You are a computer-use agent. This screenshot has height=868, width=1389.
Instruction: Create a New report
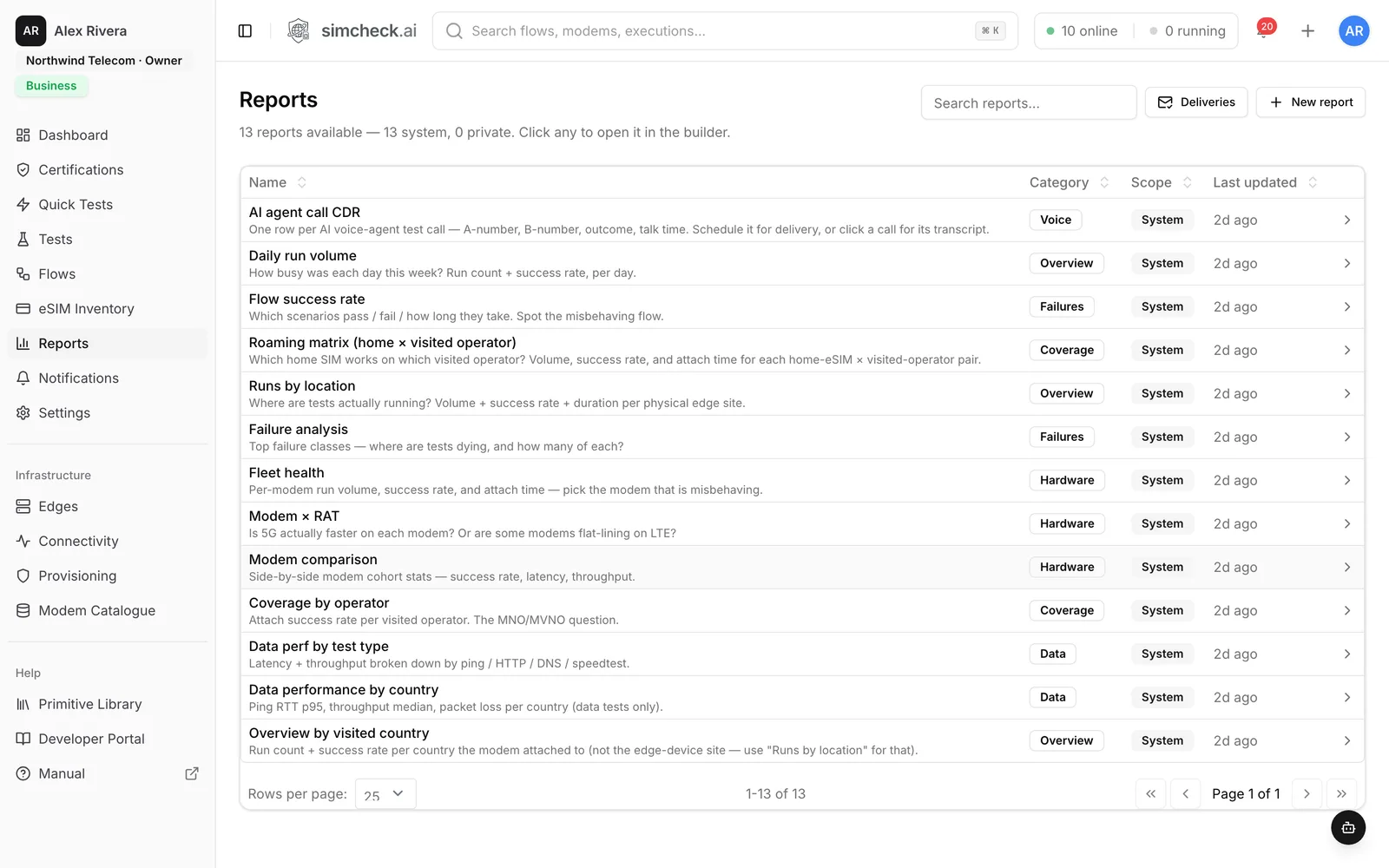pyautogui.click(x=1311, y=102)
